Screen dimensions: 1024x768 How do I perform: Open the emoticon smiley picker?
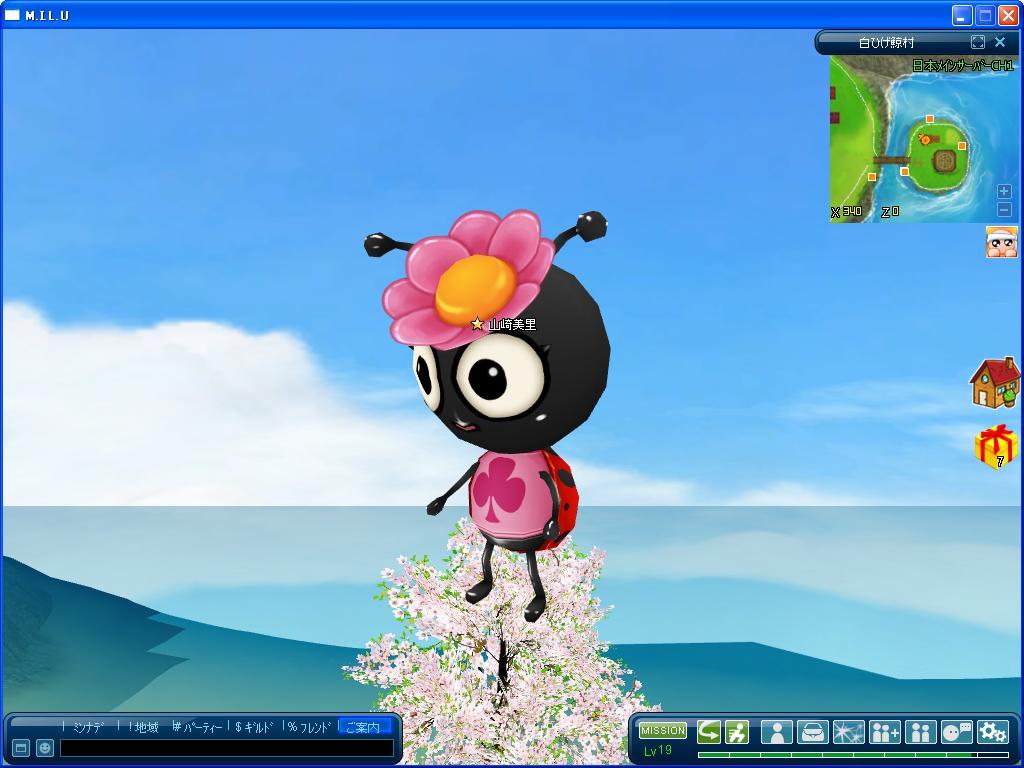[x=45, y=747]
